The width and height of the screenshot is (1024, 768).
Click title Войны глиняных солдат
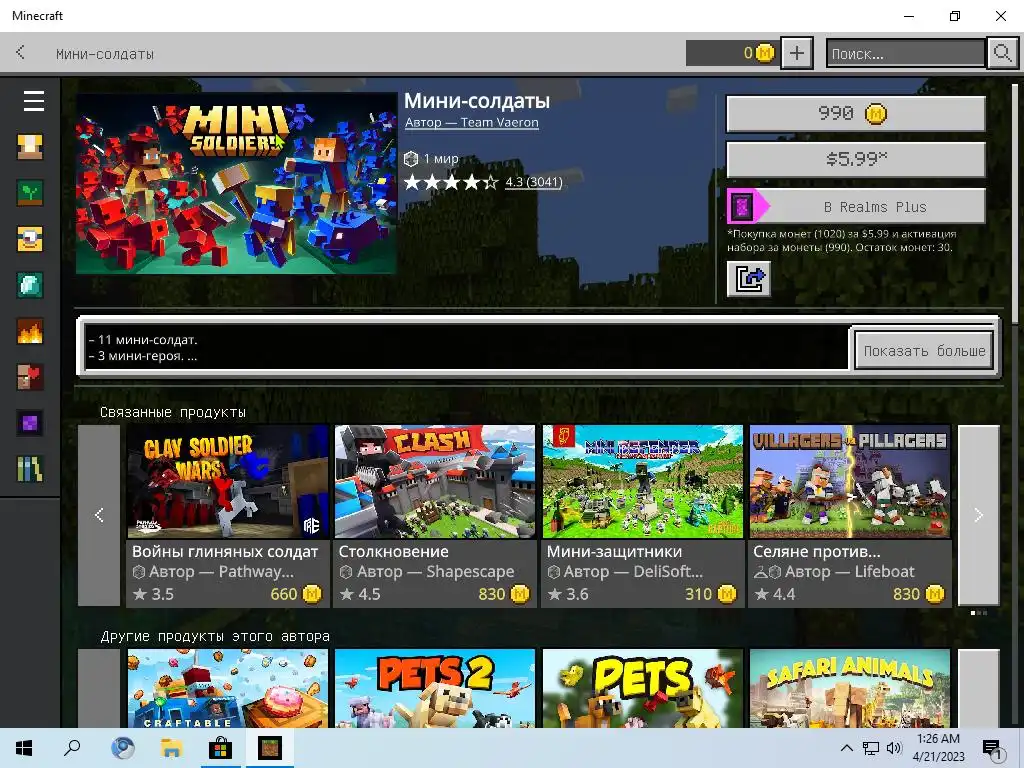(225, 552)
